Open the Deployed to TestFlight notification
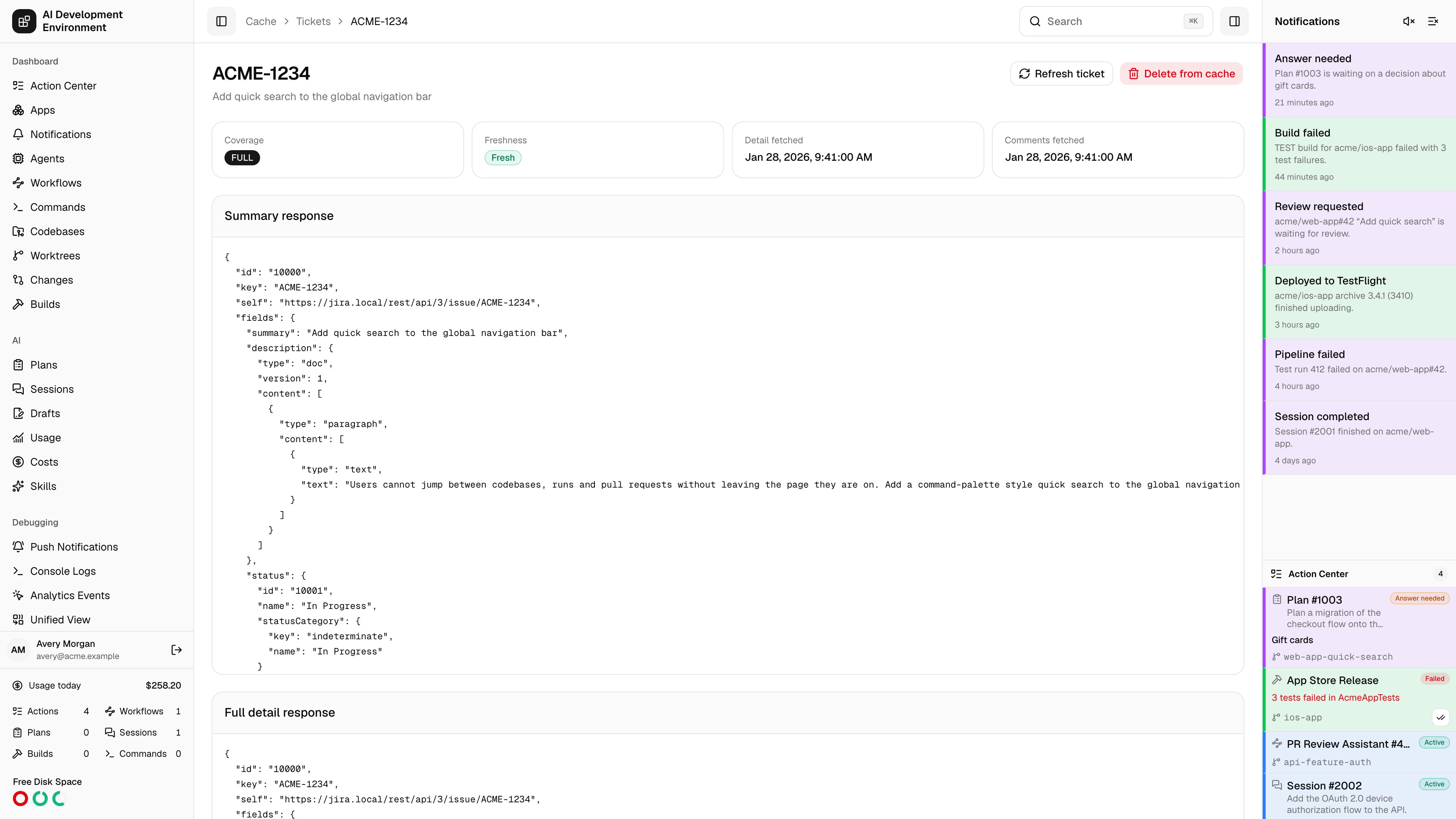 coord(1359,303)
